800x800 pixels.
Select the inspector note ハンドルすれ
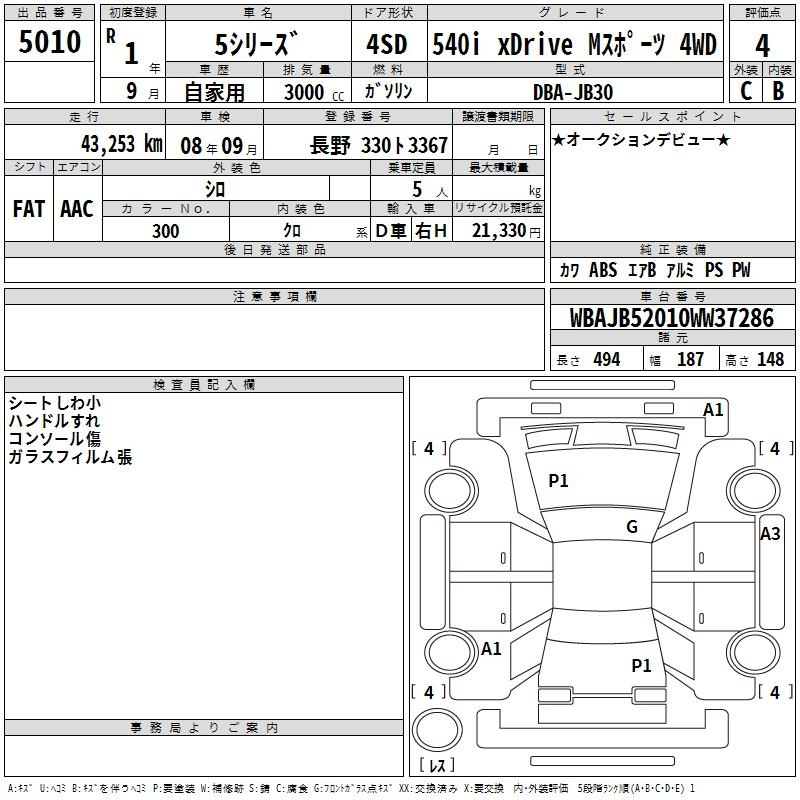(x=54, y=421)
